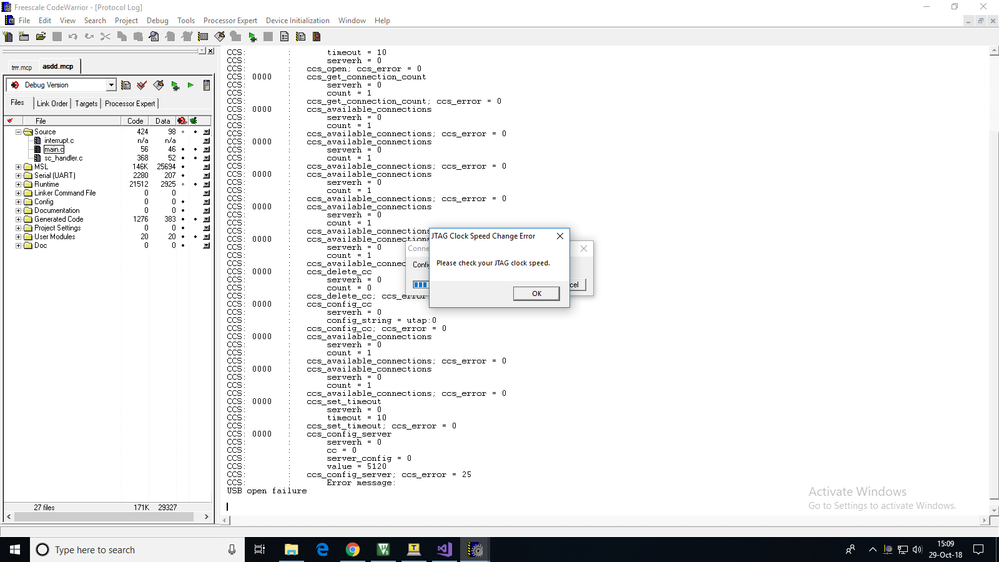Click the Protocol Log vertical scrollbar
This screenshot has width=999, height=562.
[x=993, y=281]
